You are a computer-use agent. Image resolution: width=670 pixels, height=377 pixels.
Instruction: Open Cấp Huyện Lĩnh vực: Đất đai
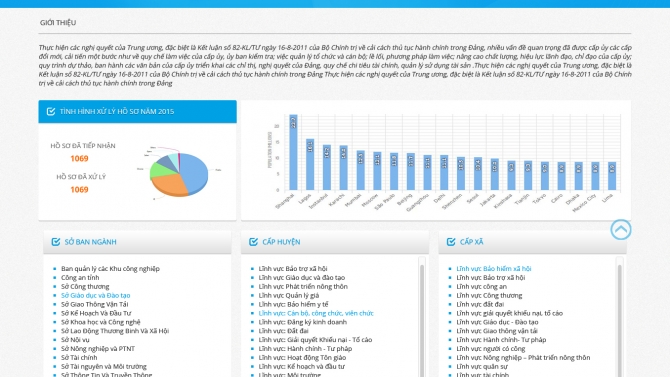(x=283, y=331)
